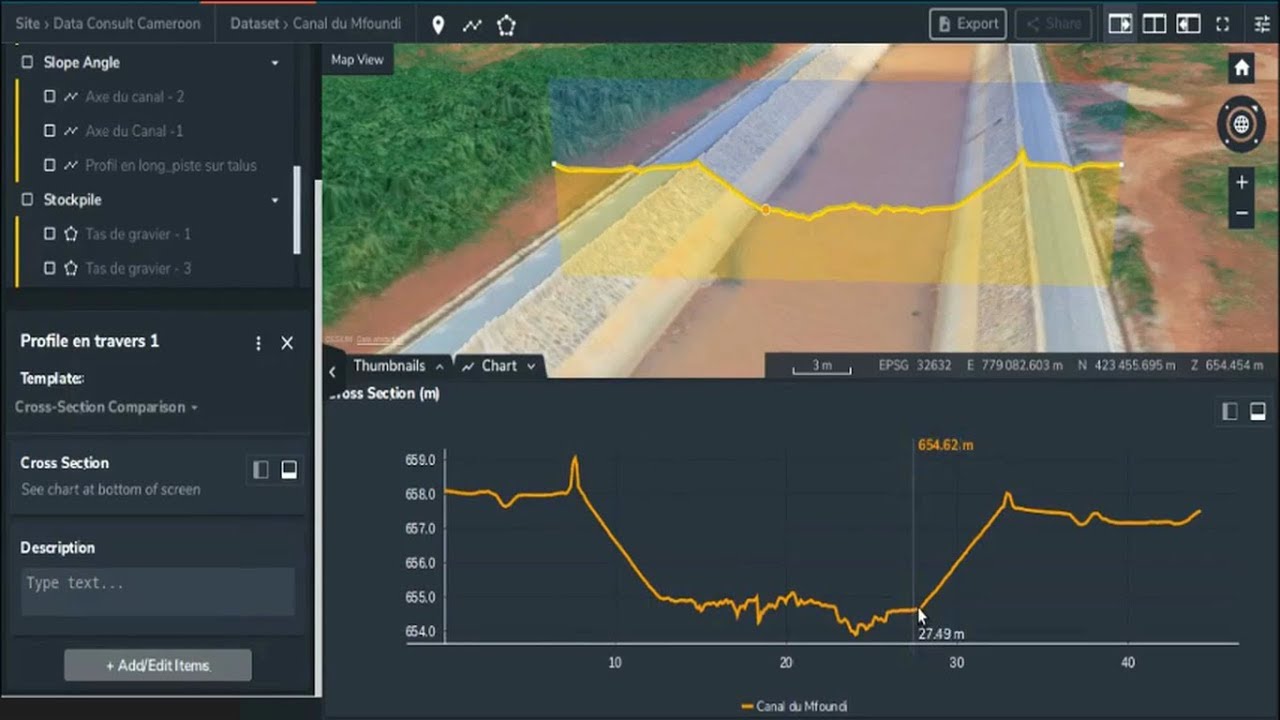Zoom in the map view
This screenshot has height=720, width=1280.
(x=1241, y=182)
